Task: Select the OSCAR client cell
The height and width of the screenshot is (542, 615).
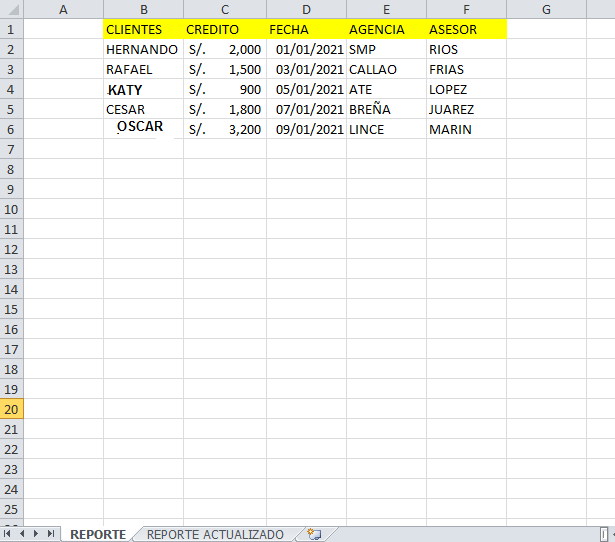Action: 144,129
